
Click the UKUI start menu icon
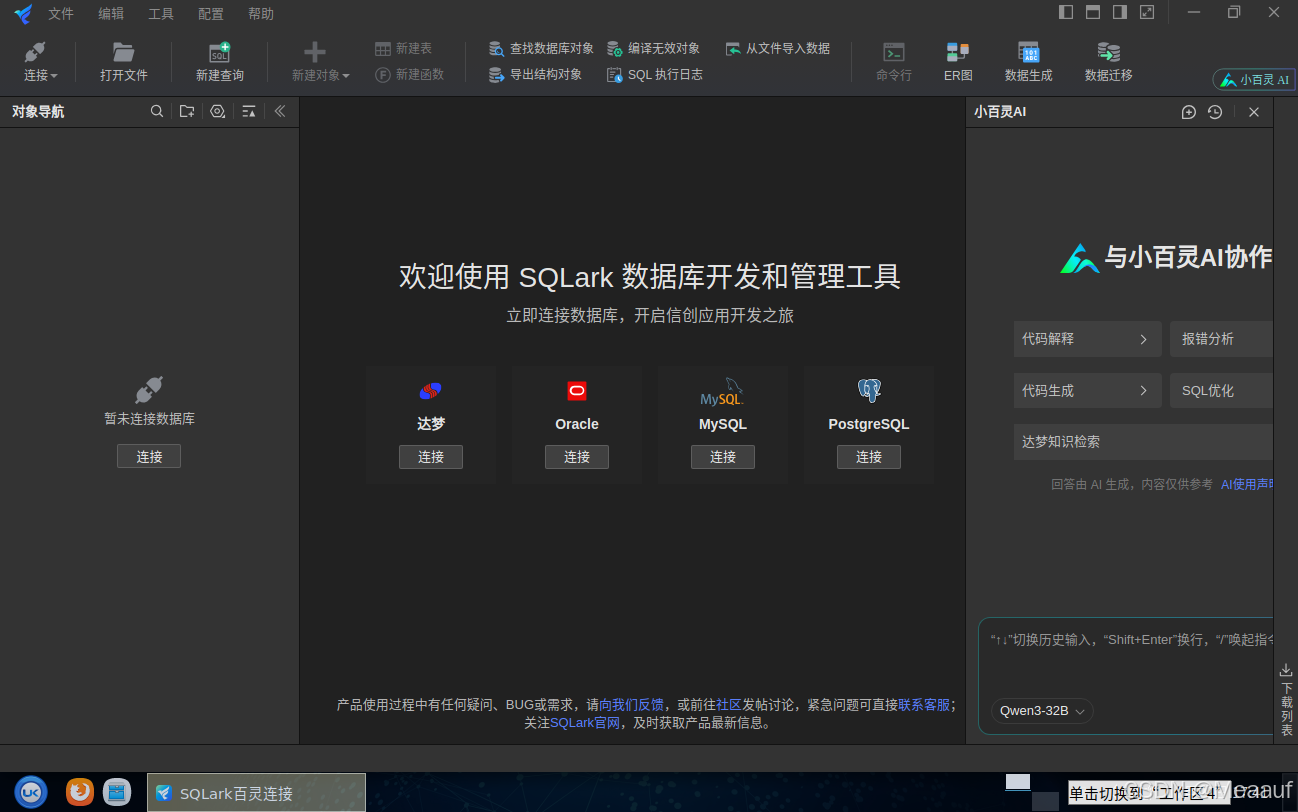30,792
